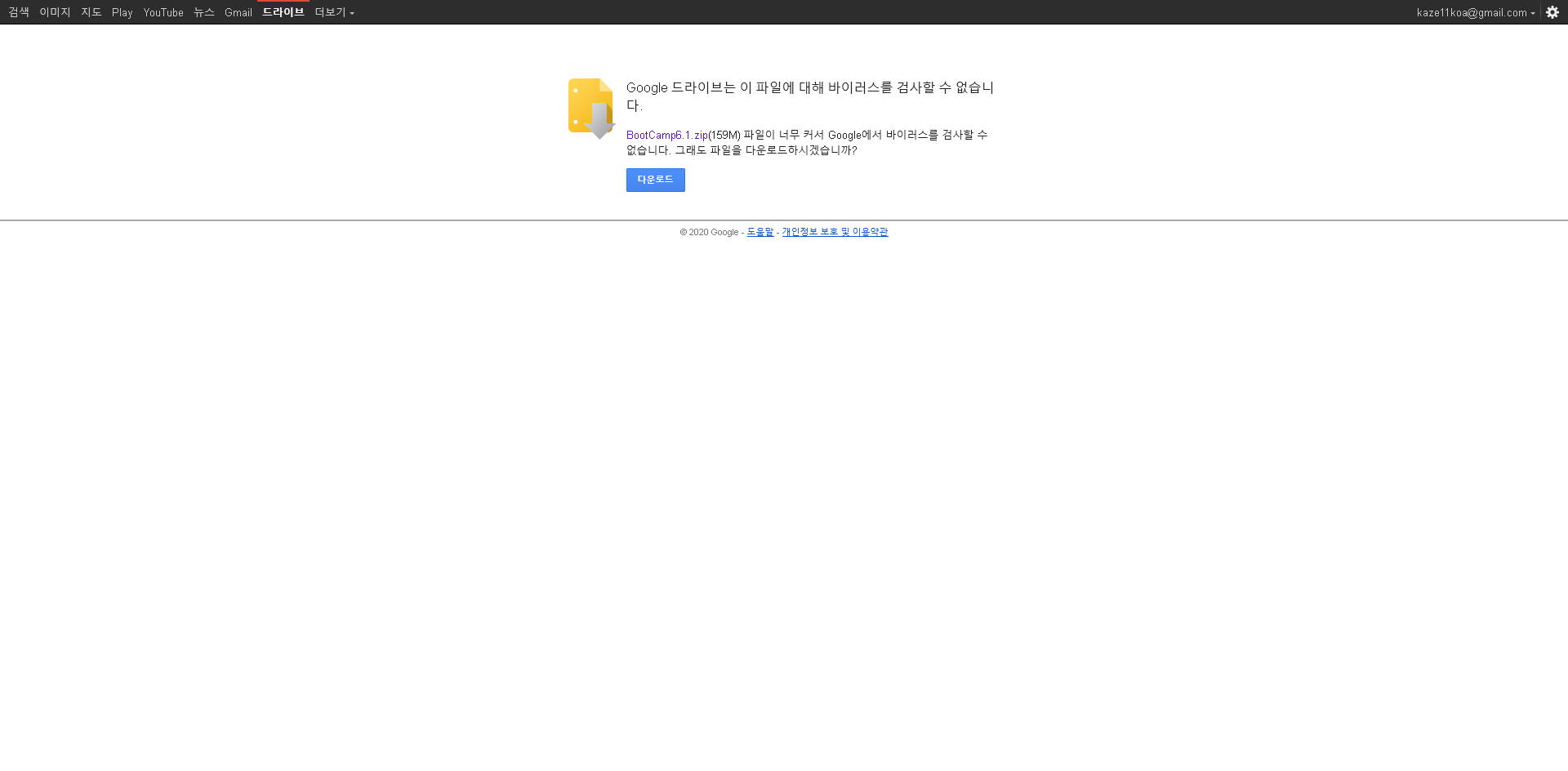The width and height of the screenshot is (1568, 771).
Task: Open the 도움말 link in footer
Action: coord(760,232)
